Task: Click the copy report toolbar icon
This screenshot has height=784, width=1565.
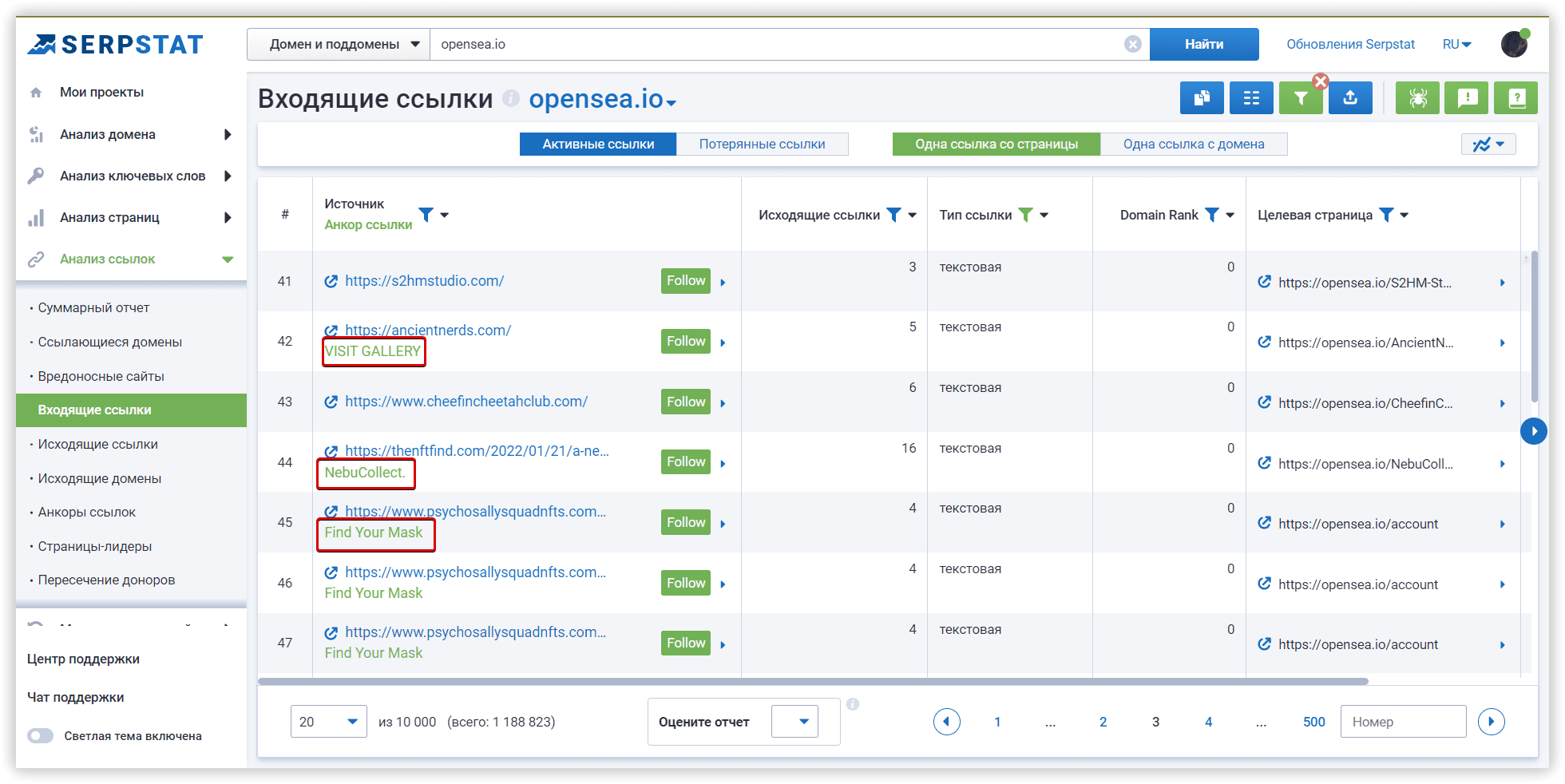Action: pos(1202,98)
